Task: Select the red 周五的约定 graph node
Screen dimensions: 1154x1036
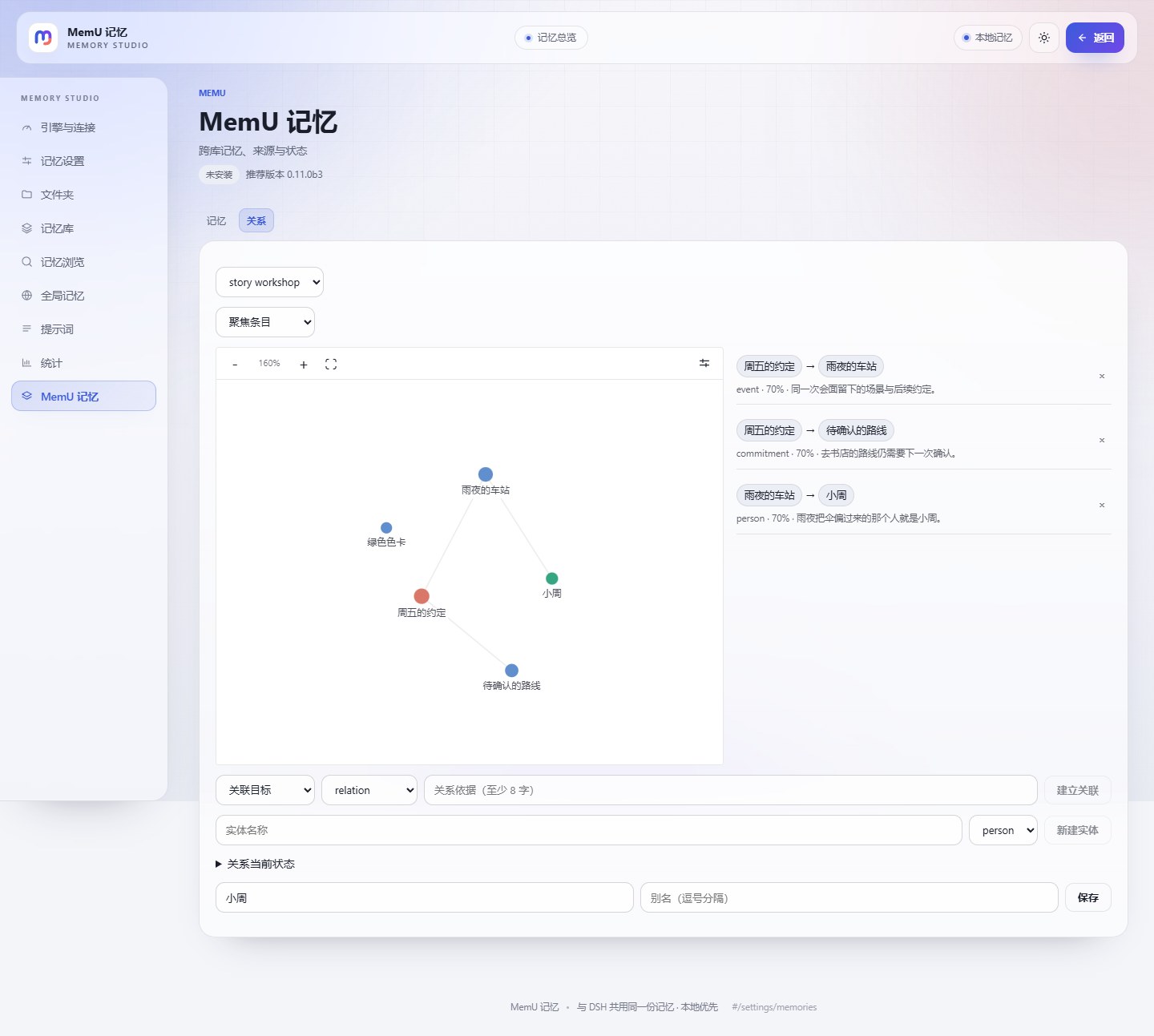Action: click(422, 596)
